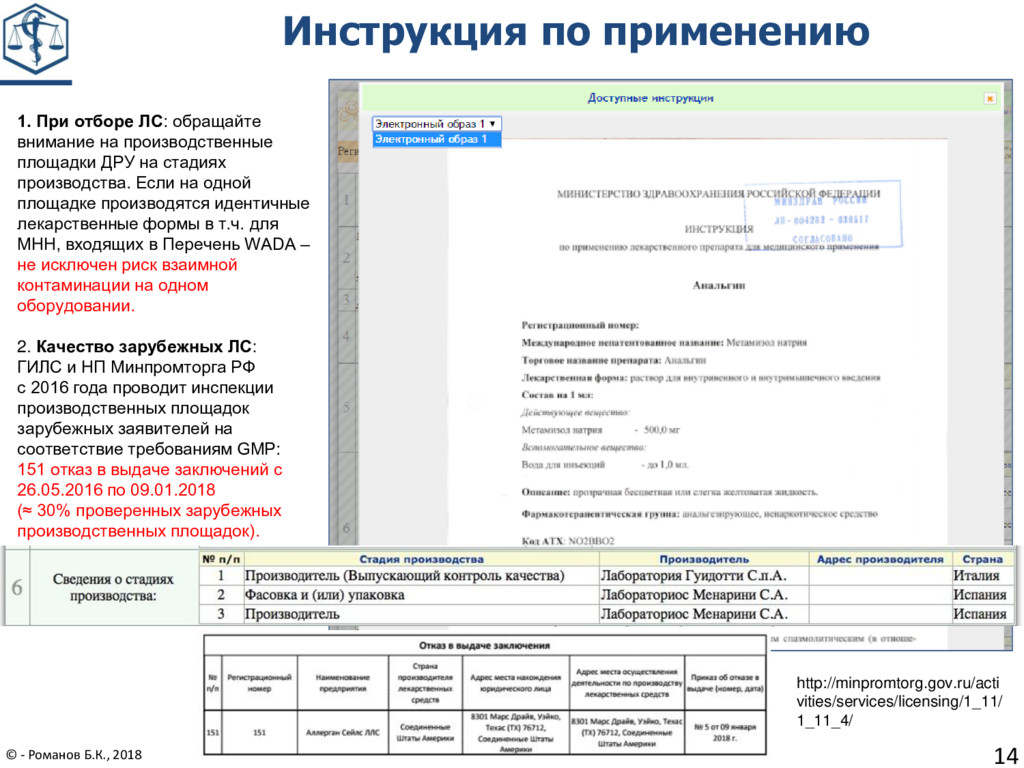Click the bold heading Качество зарубежных ЛС

tap(144, 346)
